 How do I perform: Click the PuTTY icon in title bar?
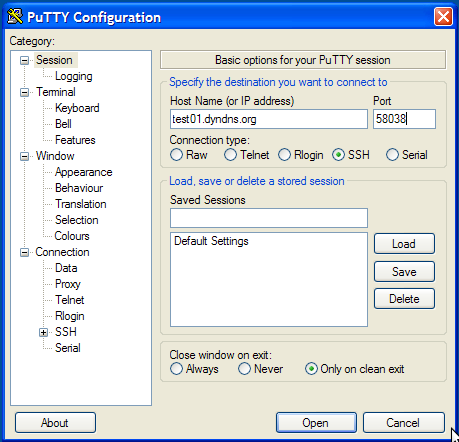[x=15, y=16]
